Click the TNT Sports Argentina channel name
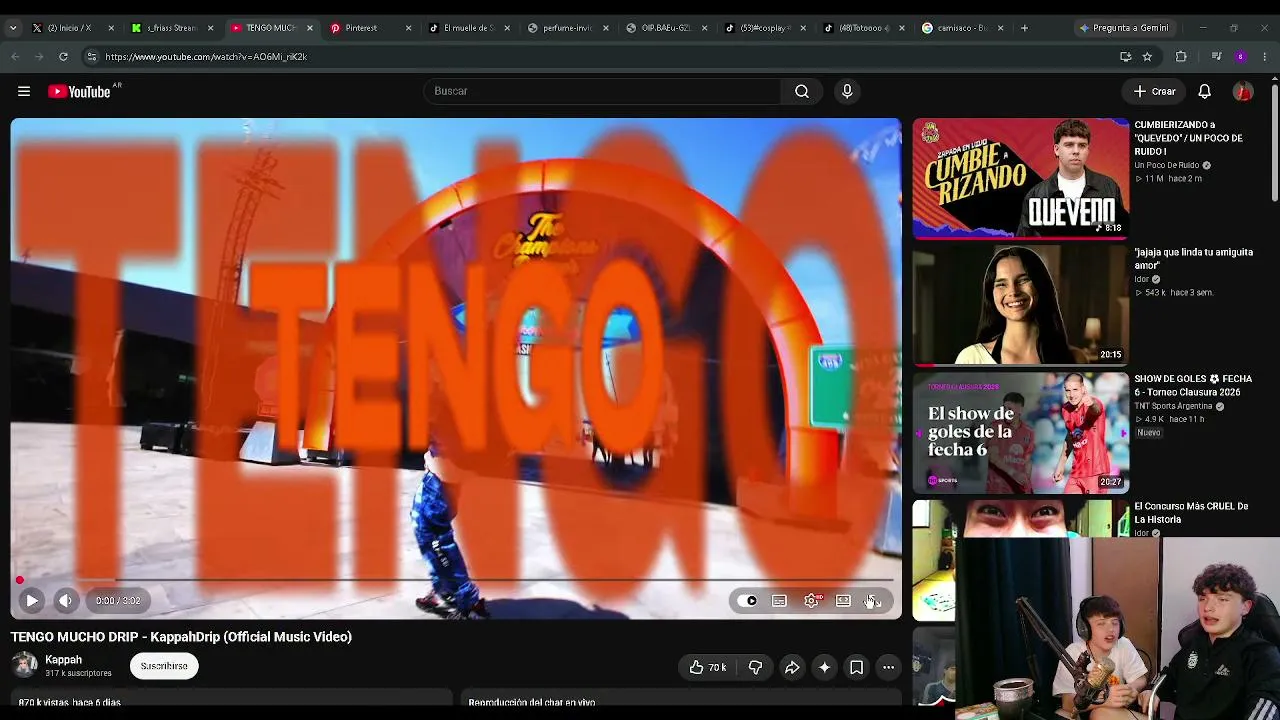 (1173, 406)
